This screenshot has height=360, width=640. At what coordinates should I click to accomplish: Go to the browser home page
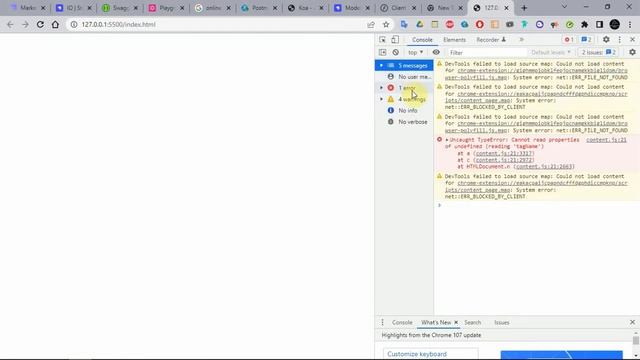[55, 24]
